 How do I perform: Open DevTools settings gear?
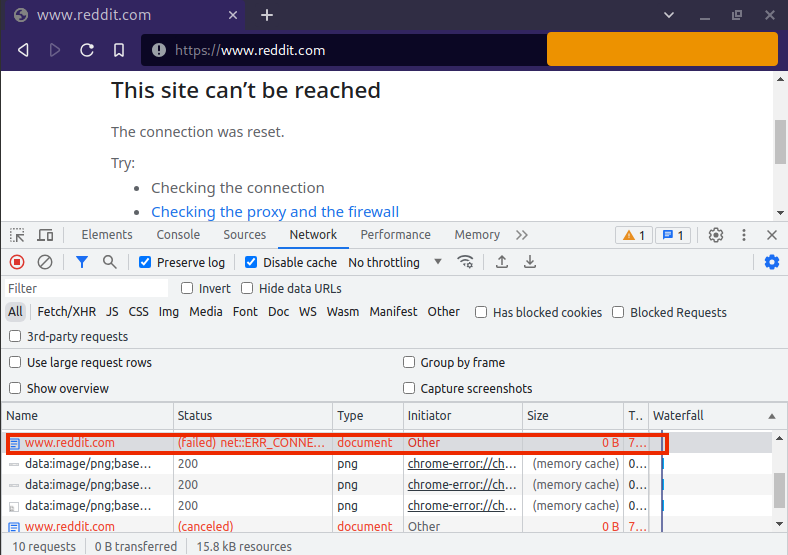coord(716,235)
